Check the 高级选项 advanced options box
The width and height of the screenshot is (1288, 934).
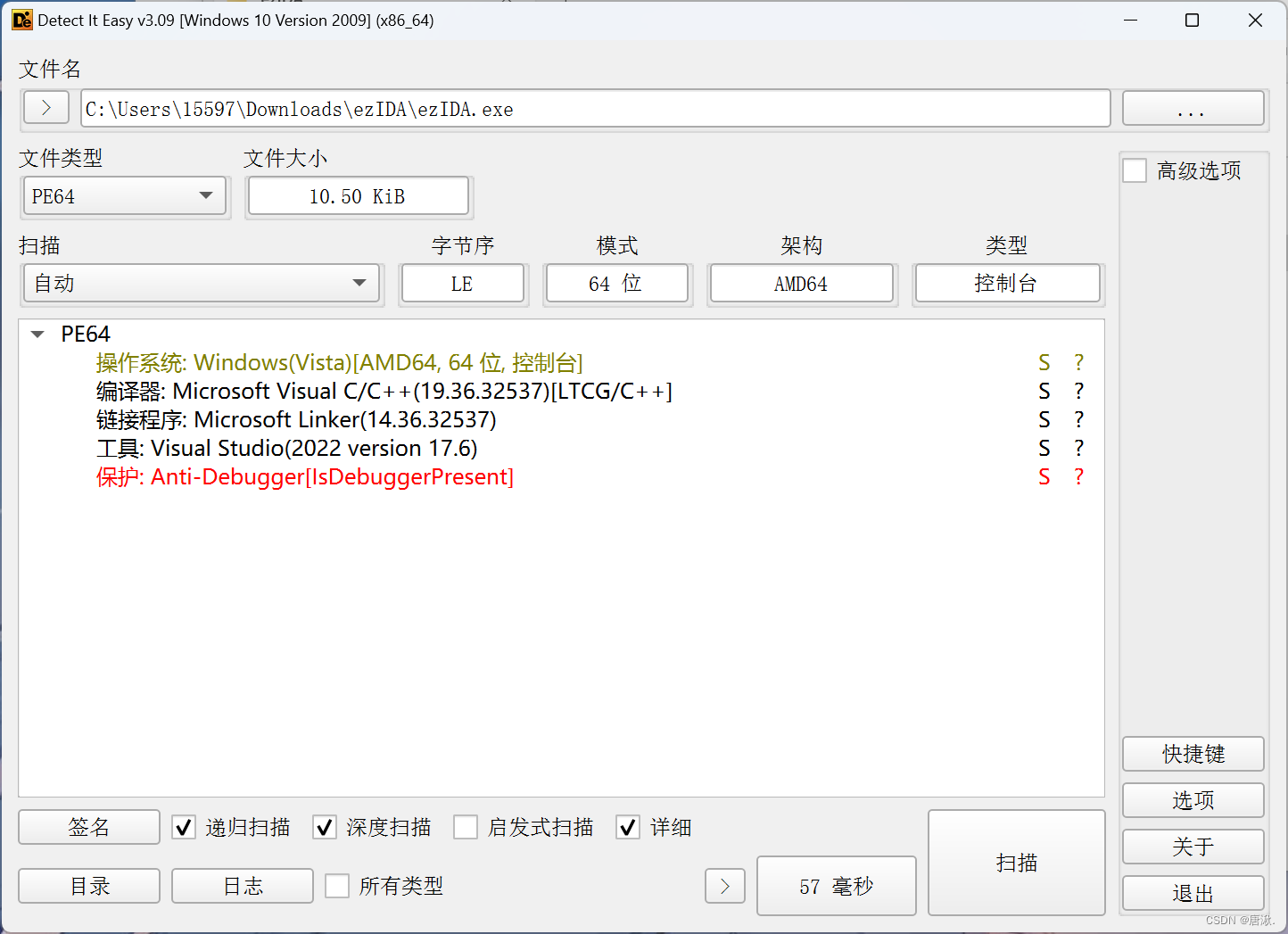pyautogui.click(x=1134, y=169)
